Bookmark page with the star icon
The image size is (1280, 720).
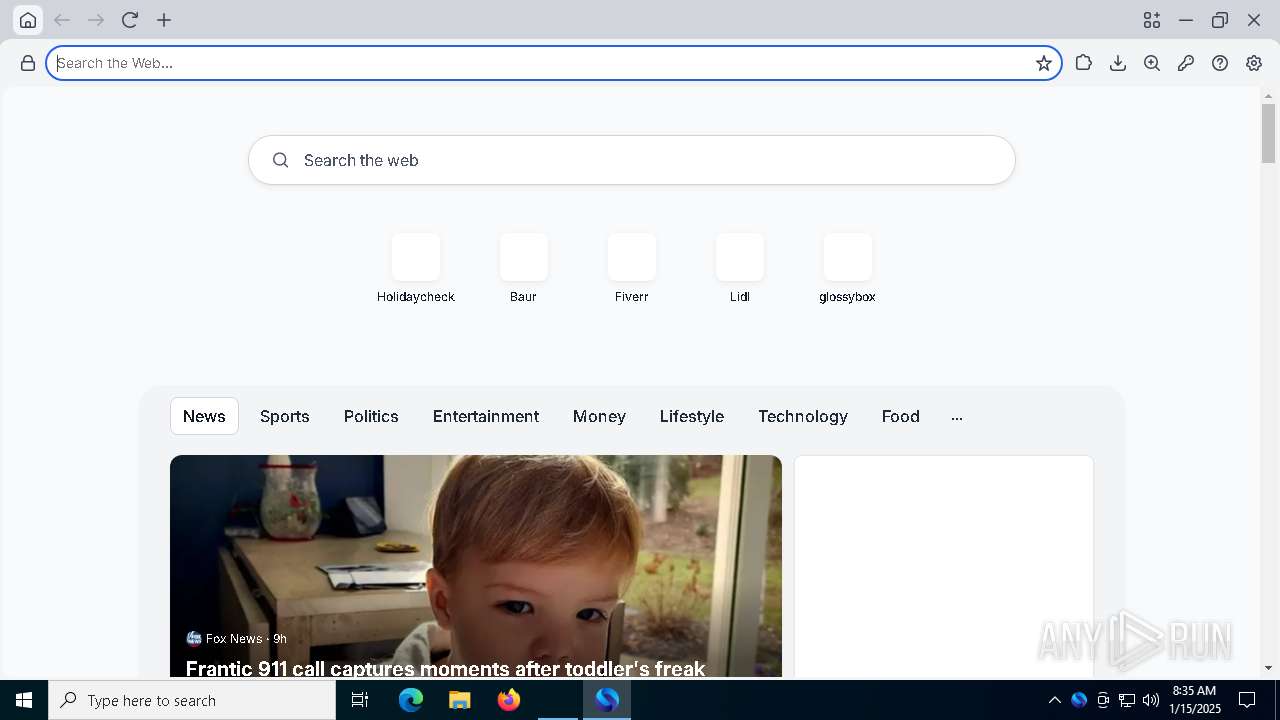[x=1044, y=63]
